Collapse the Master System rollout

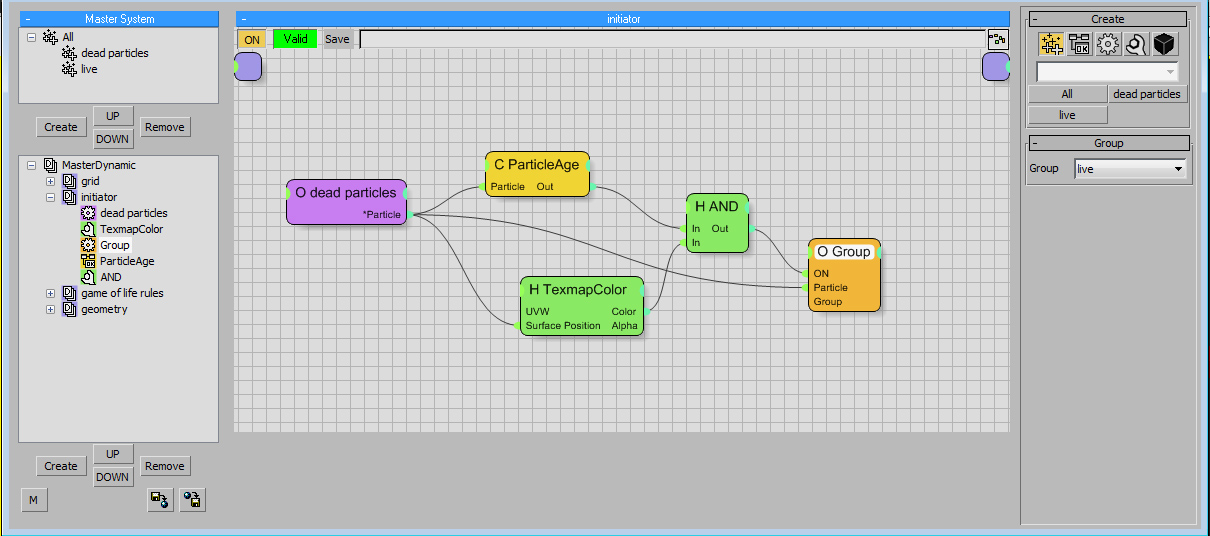coord(28,19)
